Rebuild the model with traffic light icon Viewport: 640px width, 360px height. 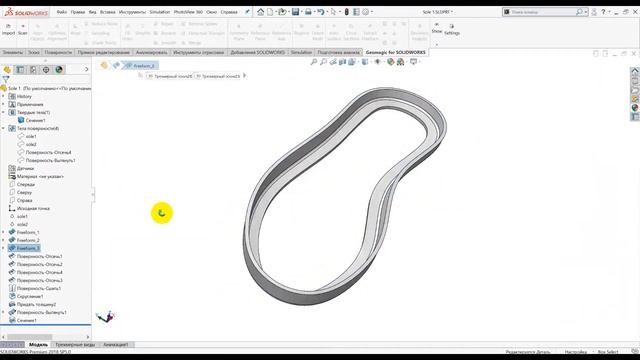pos(347,12)
